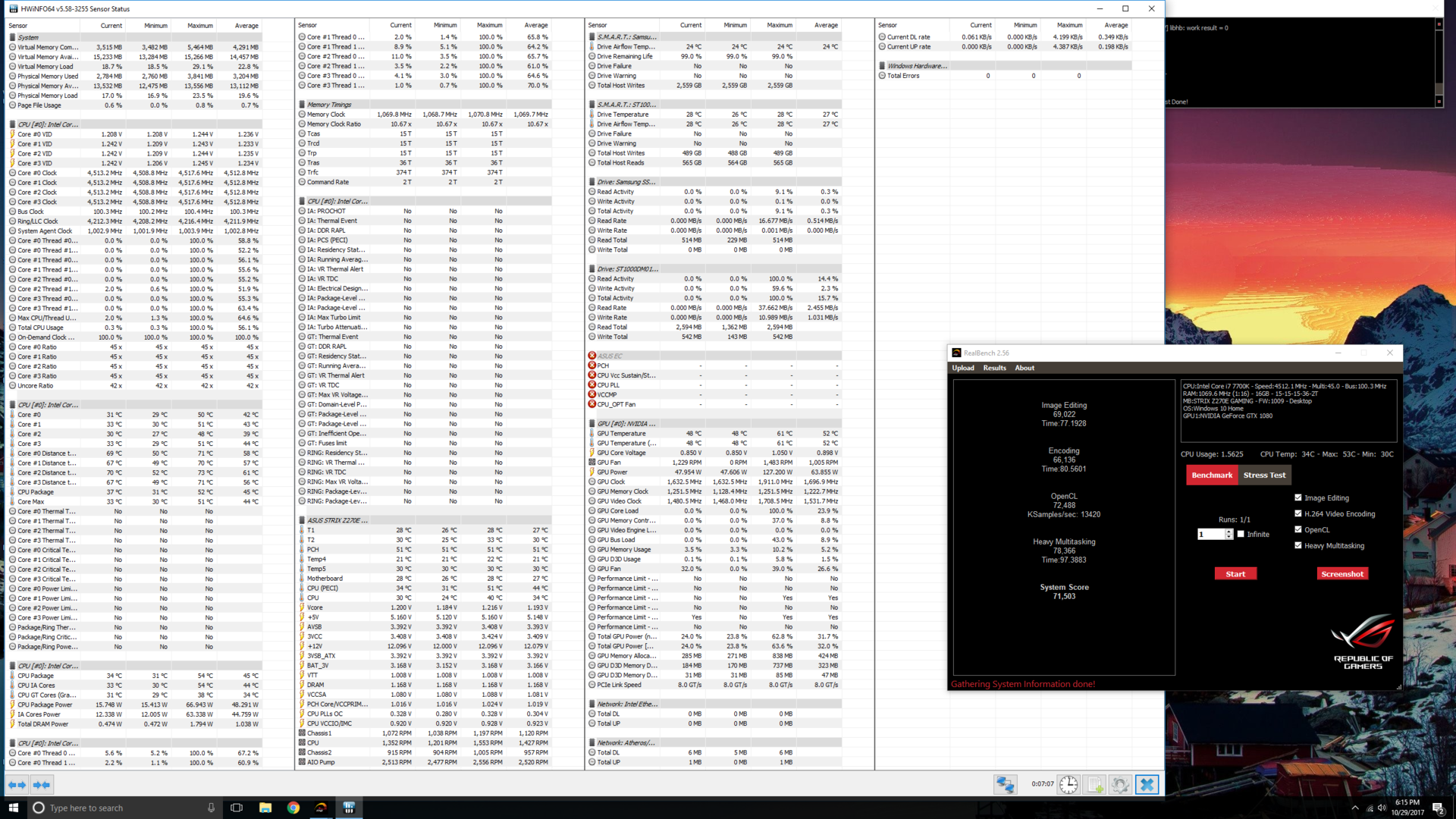The image size is (1456, 819).
Task: Enable the Infinite runs checkbox
Action: pyautogui.click(x=1241, y=534)
